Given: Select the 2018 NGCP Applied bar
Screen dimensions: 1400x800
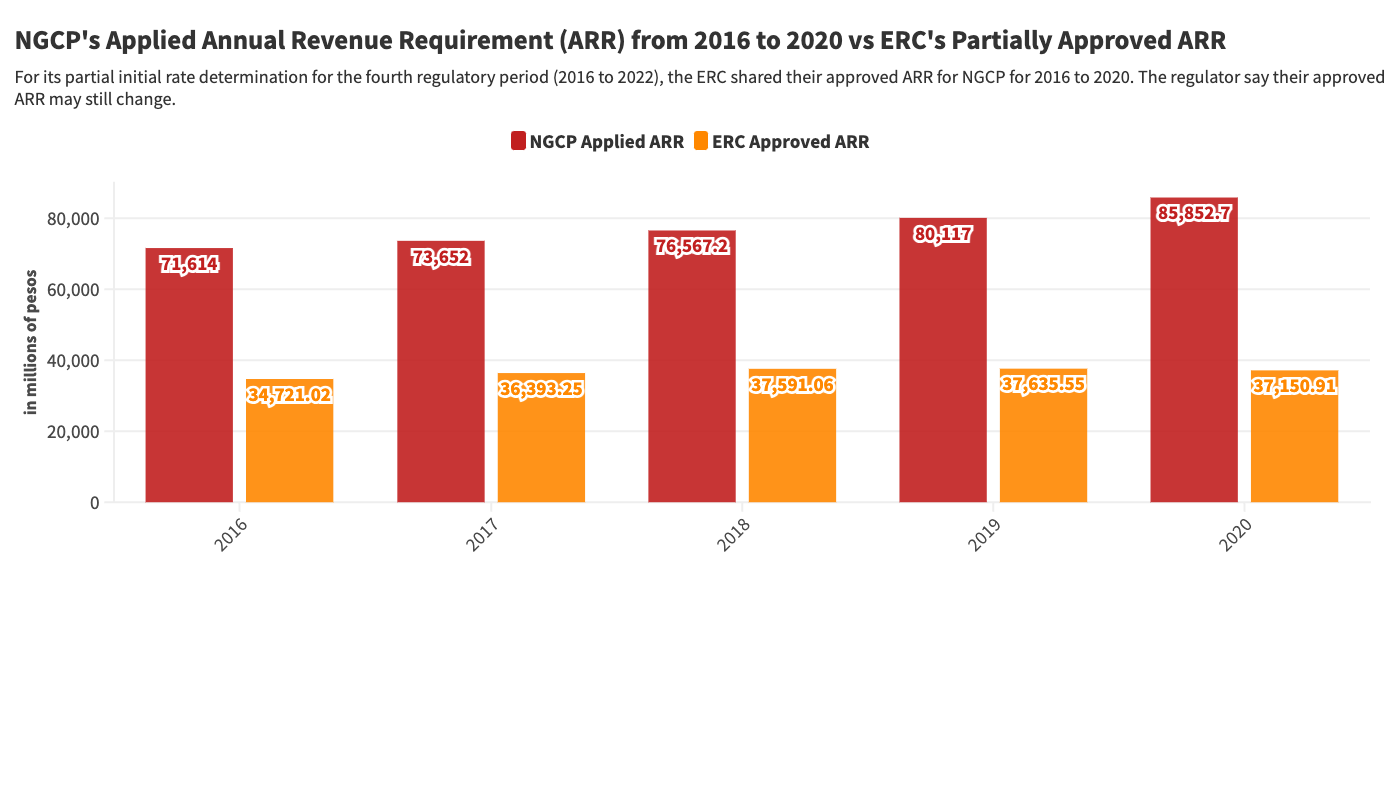Looking at the screenshot, I should tap(692, 366).
